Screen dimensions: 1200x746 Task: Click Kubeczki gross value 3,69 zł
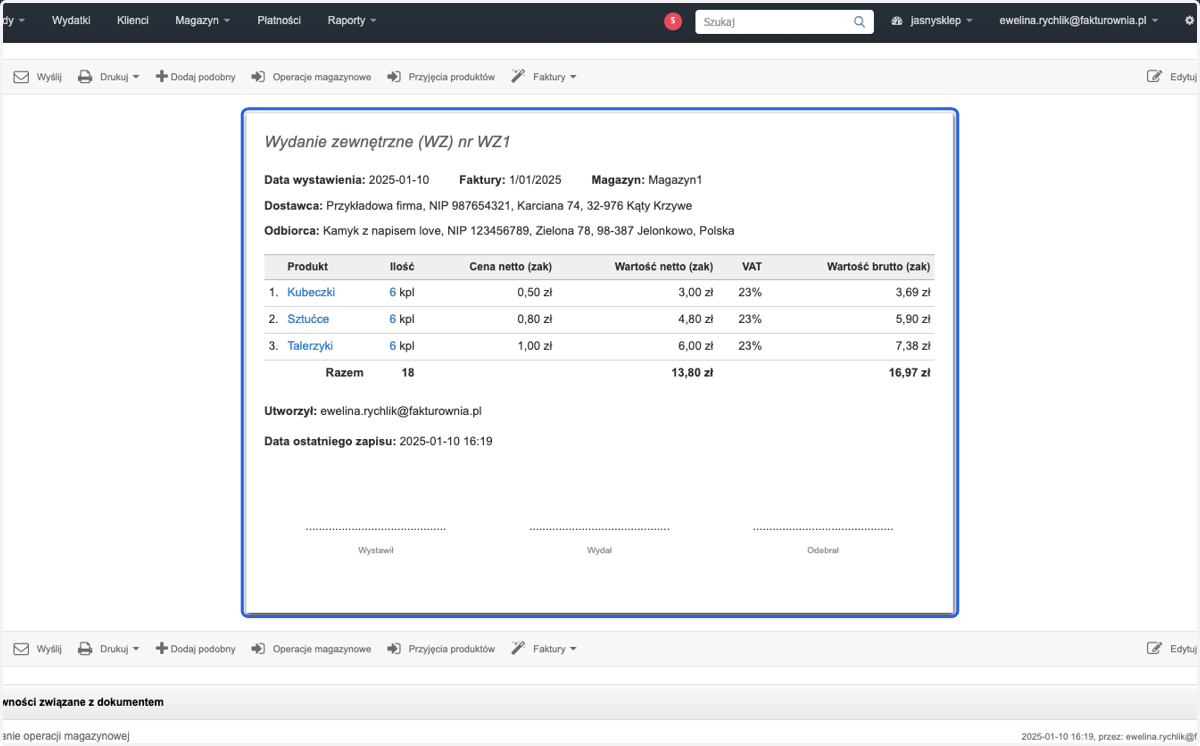click(x=914, y=292)
